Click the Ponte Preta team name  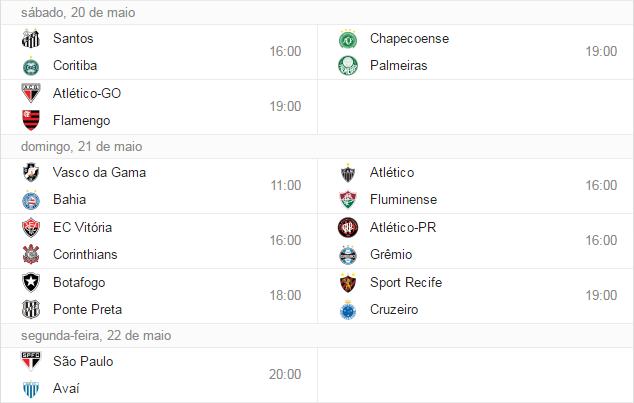[87, 310]
